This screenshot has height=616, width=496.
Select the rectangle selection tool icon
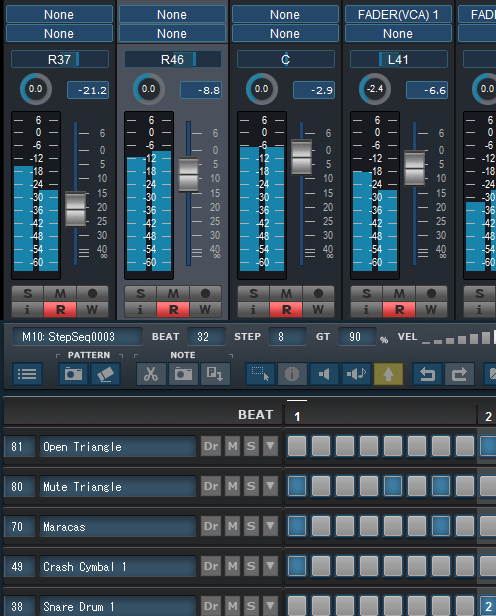(260, 374)
